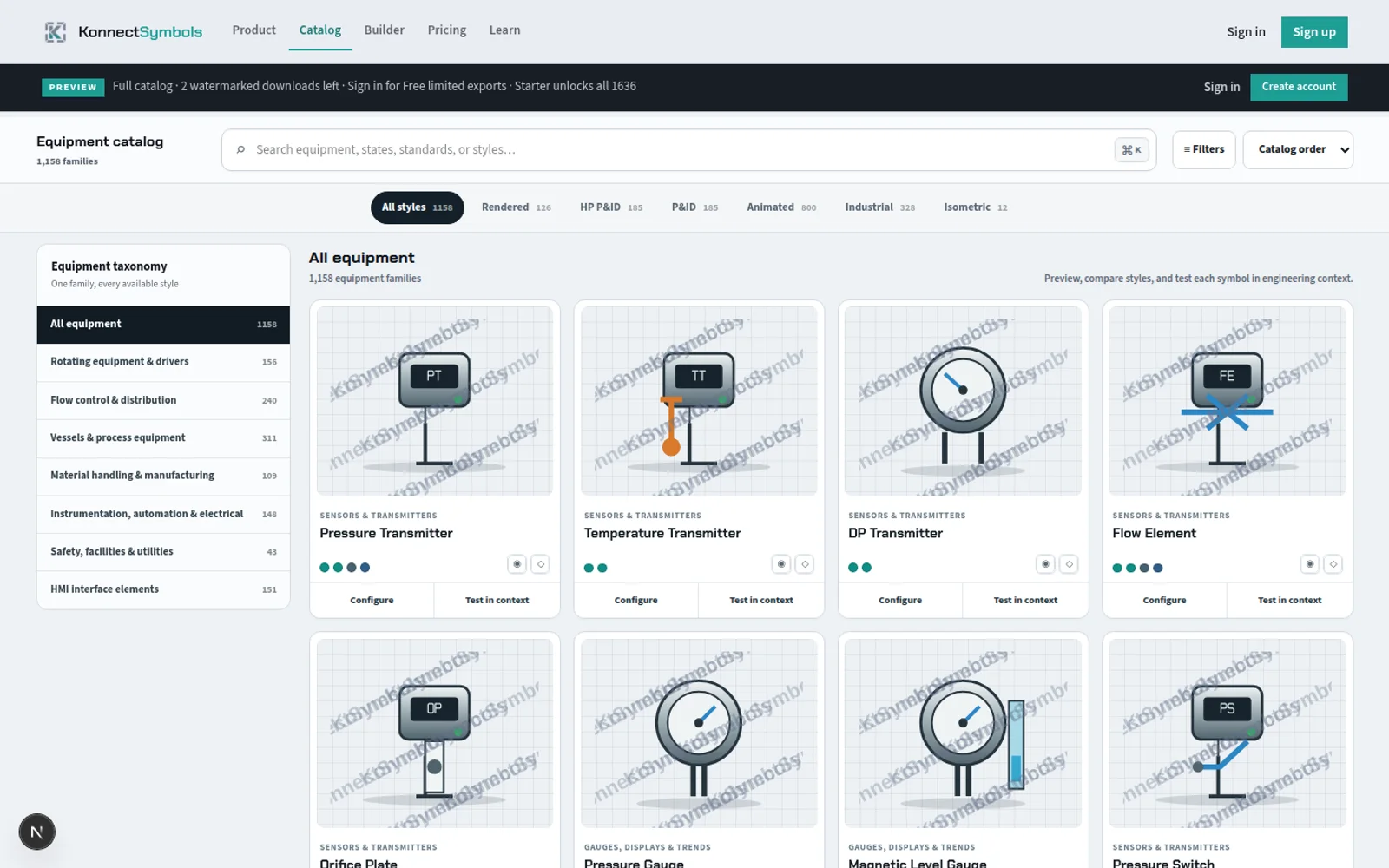
Task: Select Material handling & manufacturing category
Action: (163, 476)
